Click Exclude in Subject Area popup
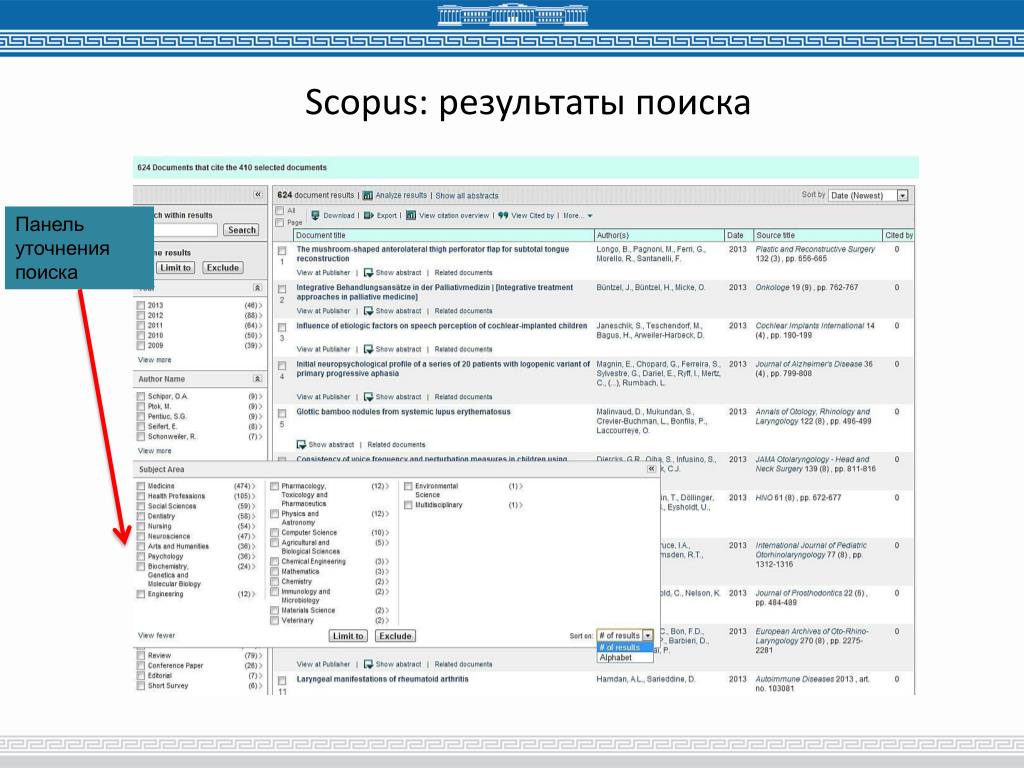Viewport: 1024px width, 768px height. 395,635
